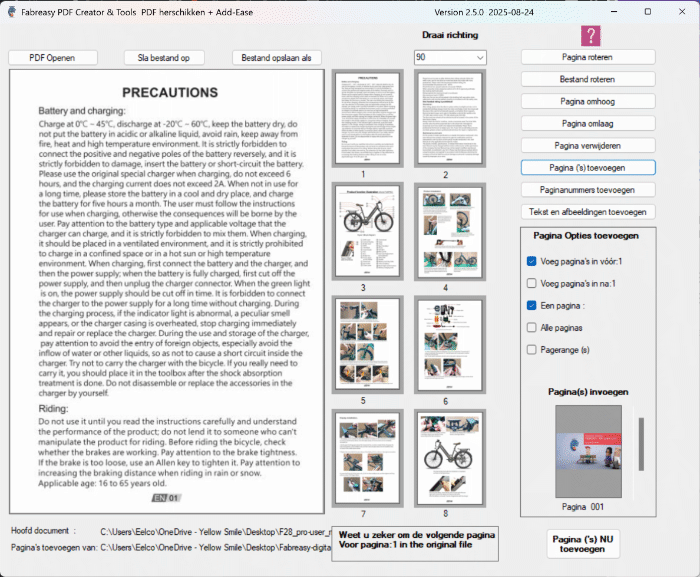
Task: Select page 1 thumbnail
Action: pyautogui.click(x=363, y=118)
